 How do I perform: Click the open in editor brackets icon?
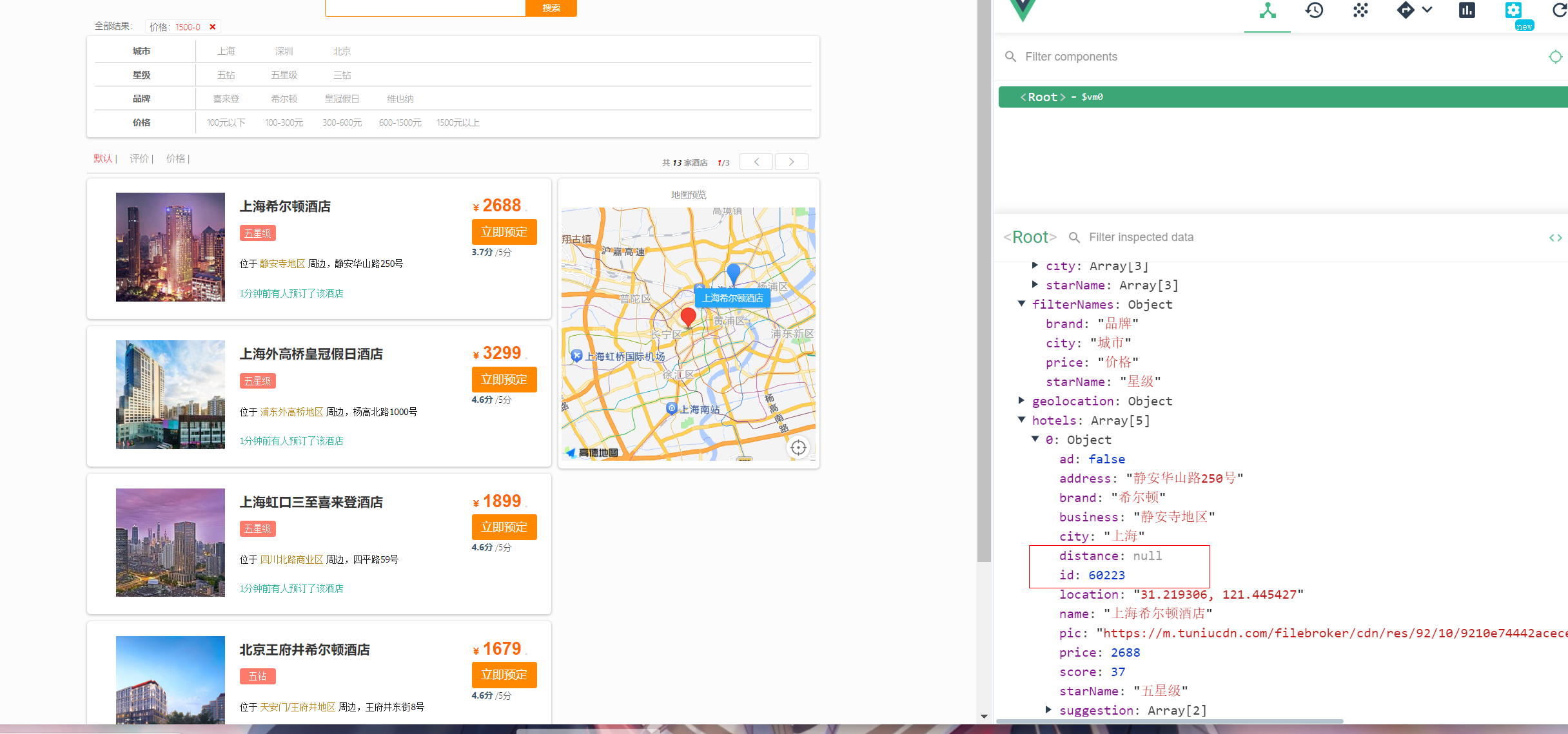click(x=1555, y=238)
